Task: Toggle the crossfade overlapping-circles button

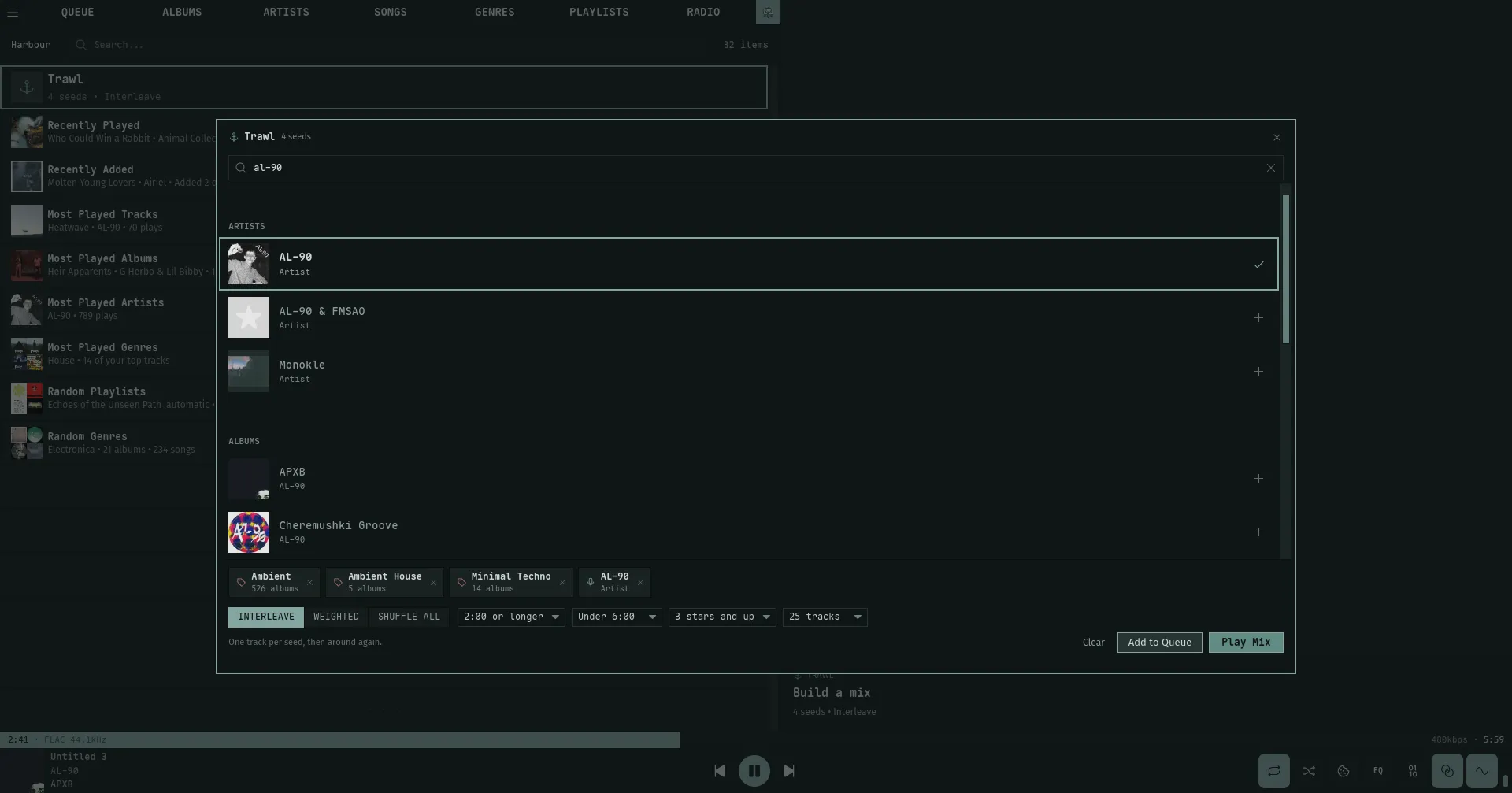Action: 1447,771
